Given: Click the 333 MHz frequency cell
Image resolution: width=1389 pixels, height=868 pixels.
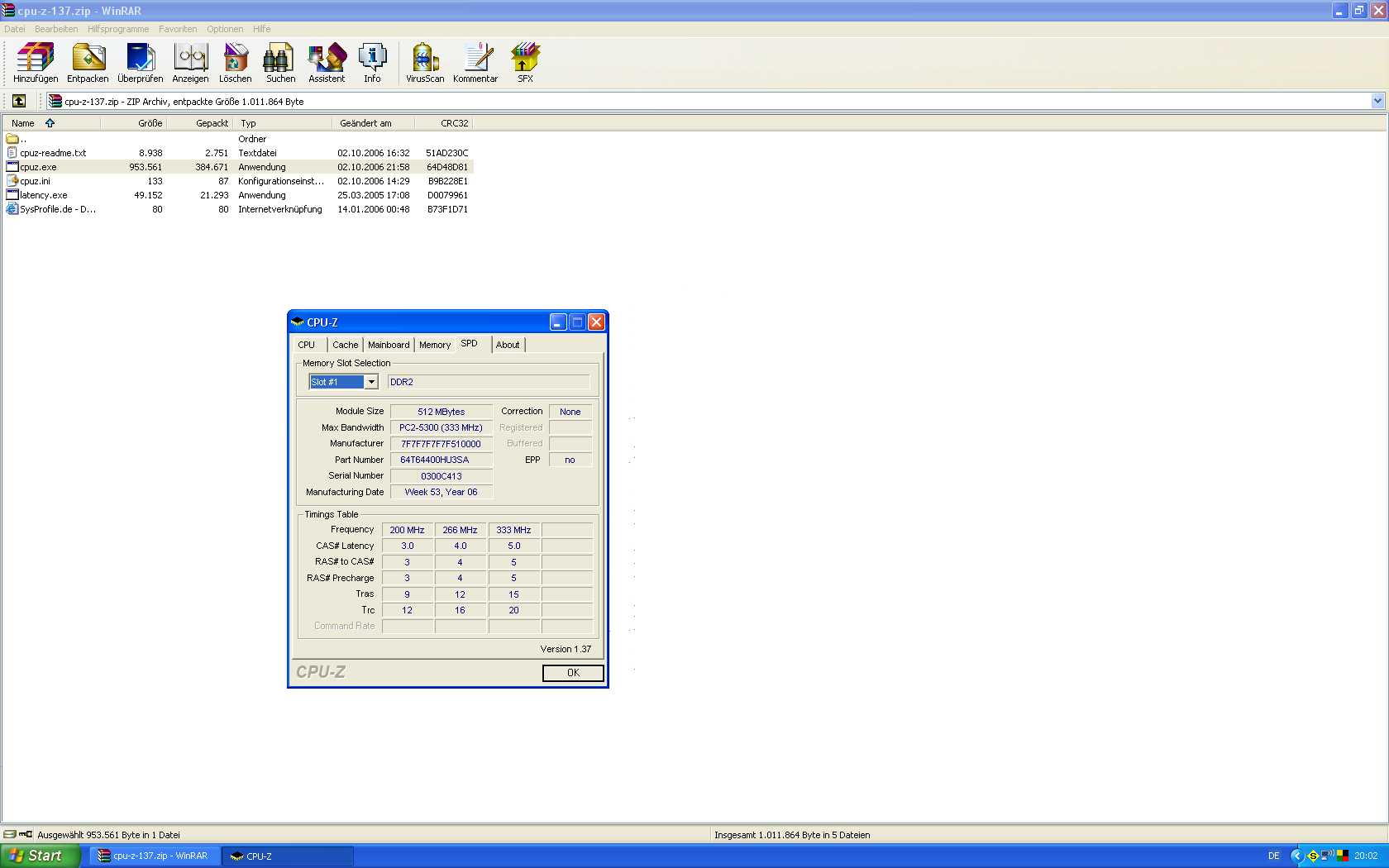Looking at the screenshot, I should [x=514, y=530].
